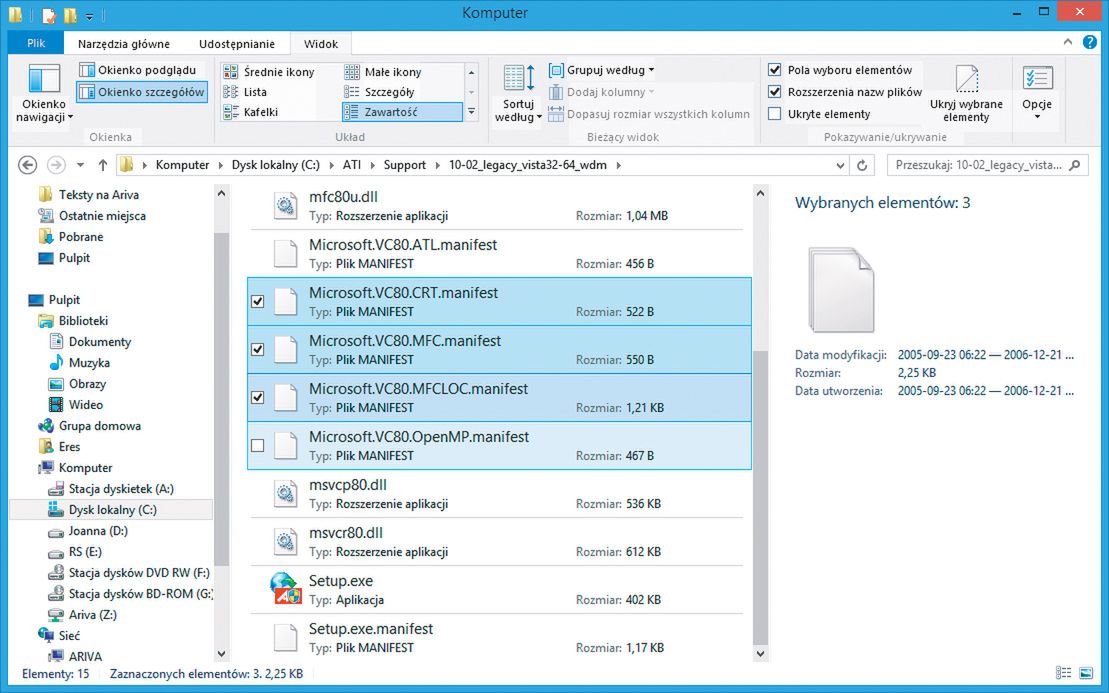Toggle Rozszerzenia nazw plików checkbox
1109x693 pixels.
(x=775, y=92)
